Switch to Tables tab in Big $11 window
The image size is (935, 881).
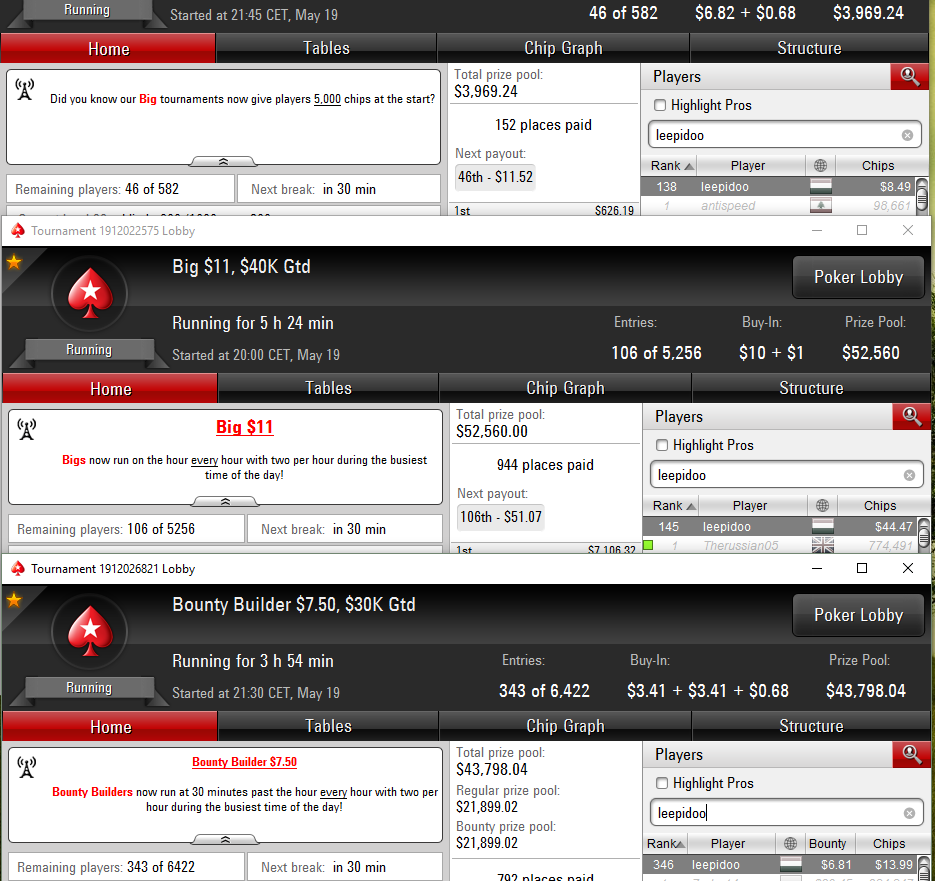(328, 388)
